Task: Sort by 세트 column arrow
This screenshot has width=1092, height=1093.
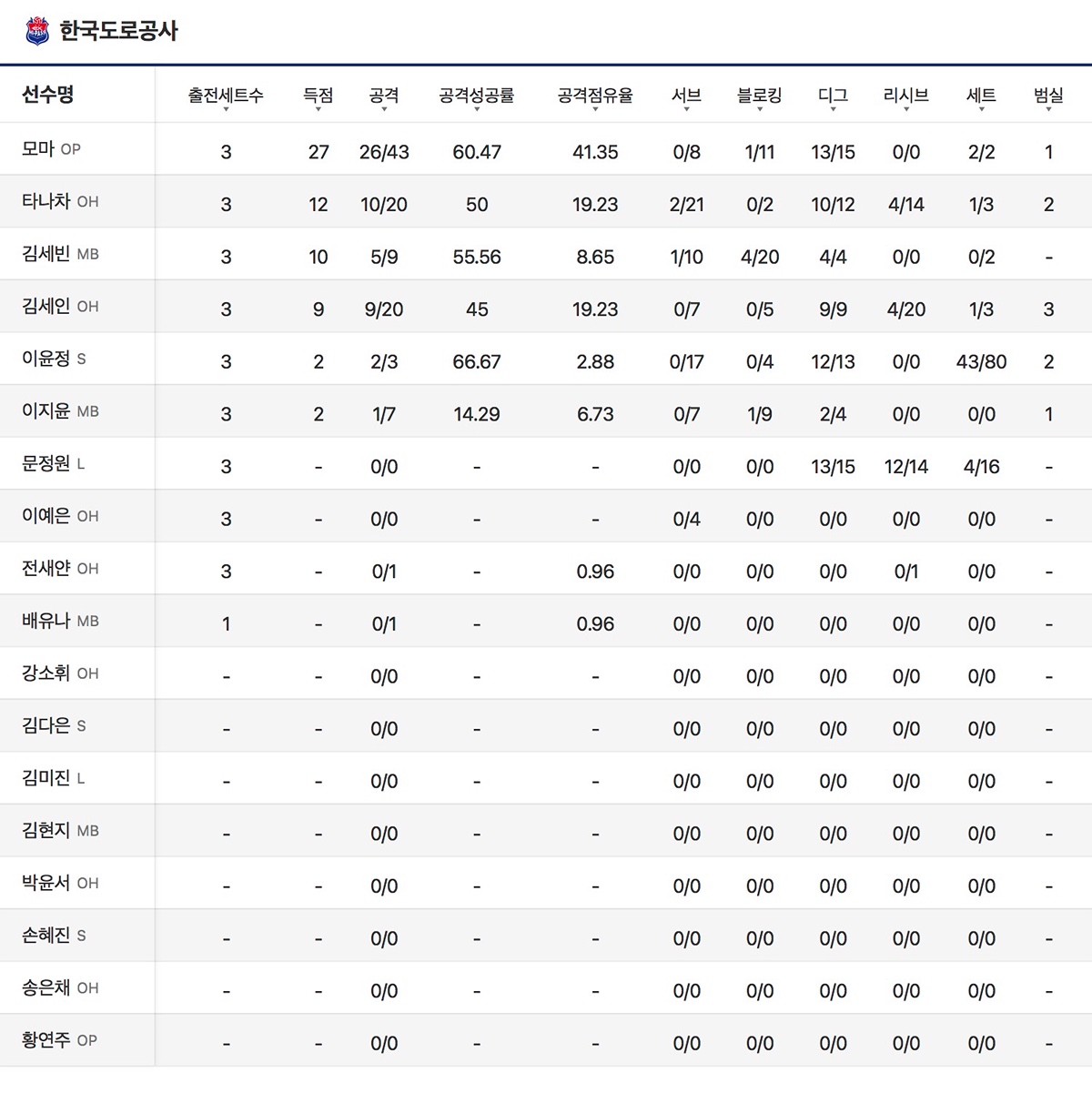Action: pyautogui.click(x=981, y=108)
